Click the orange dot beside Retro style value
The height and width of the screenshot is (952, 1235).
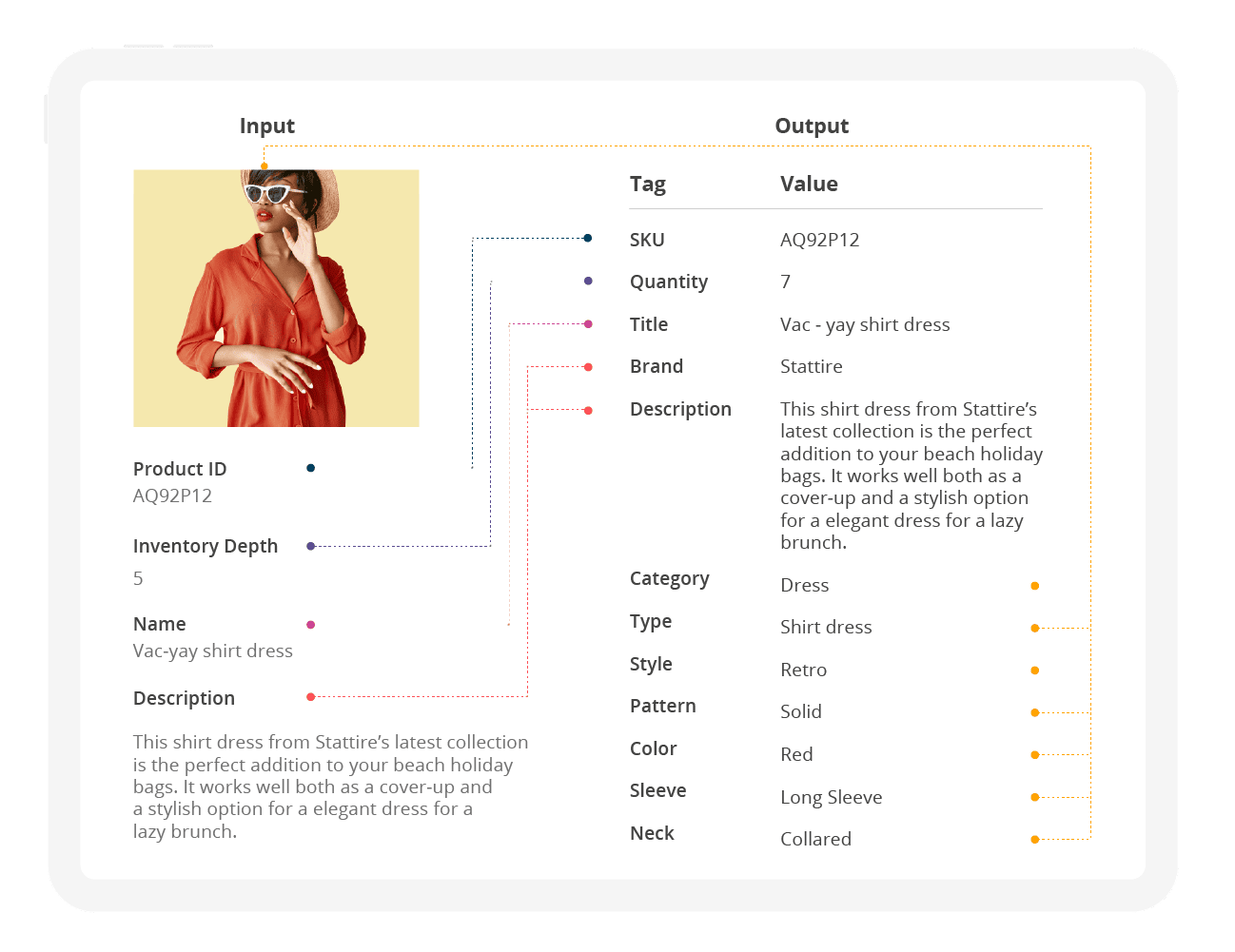(x=1034, y=670)
